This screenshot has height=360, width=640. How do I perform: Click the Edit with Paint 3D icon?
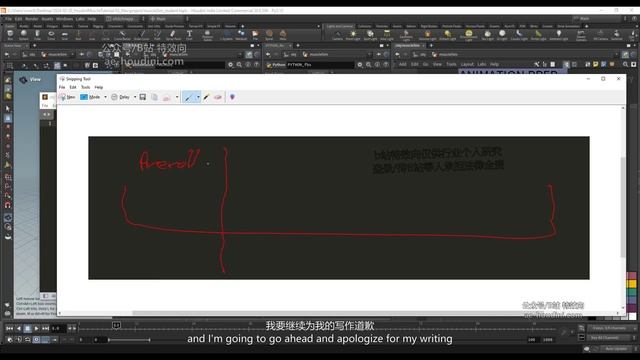pyautogui.click(x=232, y=97)
